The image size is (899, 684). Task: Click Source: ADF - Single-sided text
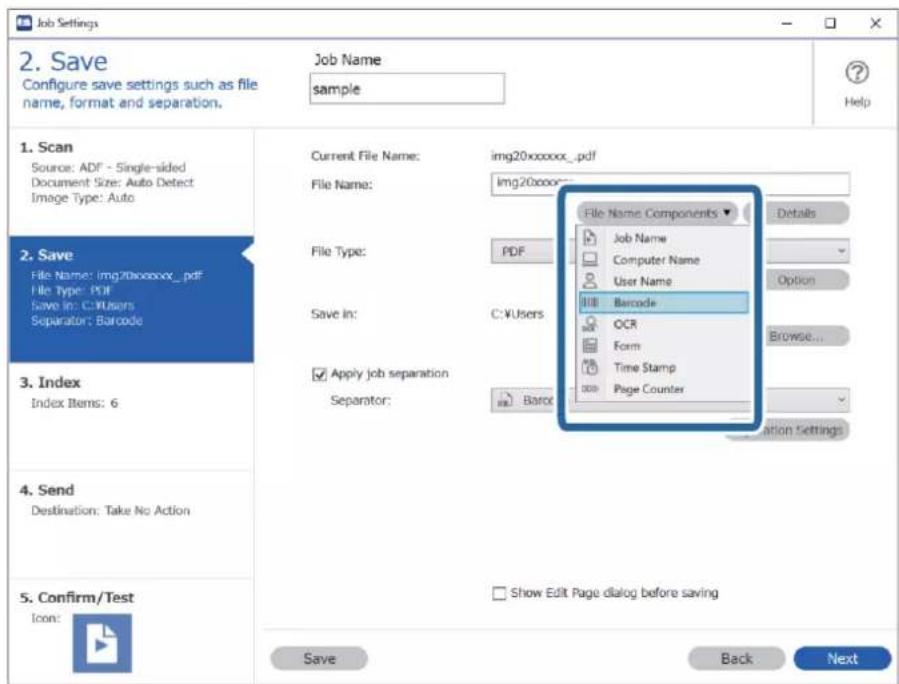coord(108,167)
